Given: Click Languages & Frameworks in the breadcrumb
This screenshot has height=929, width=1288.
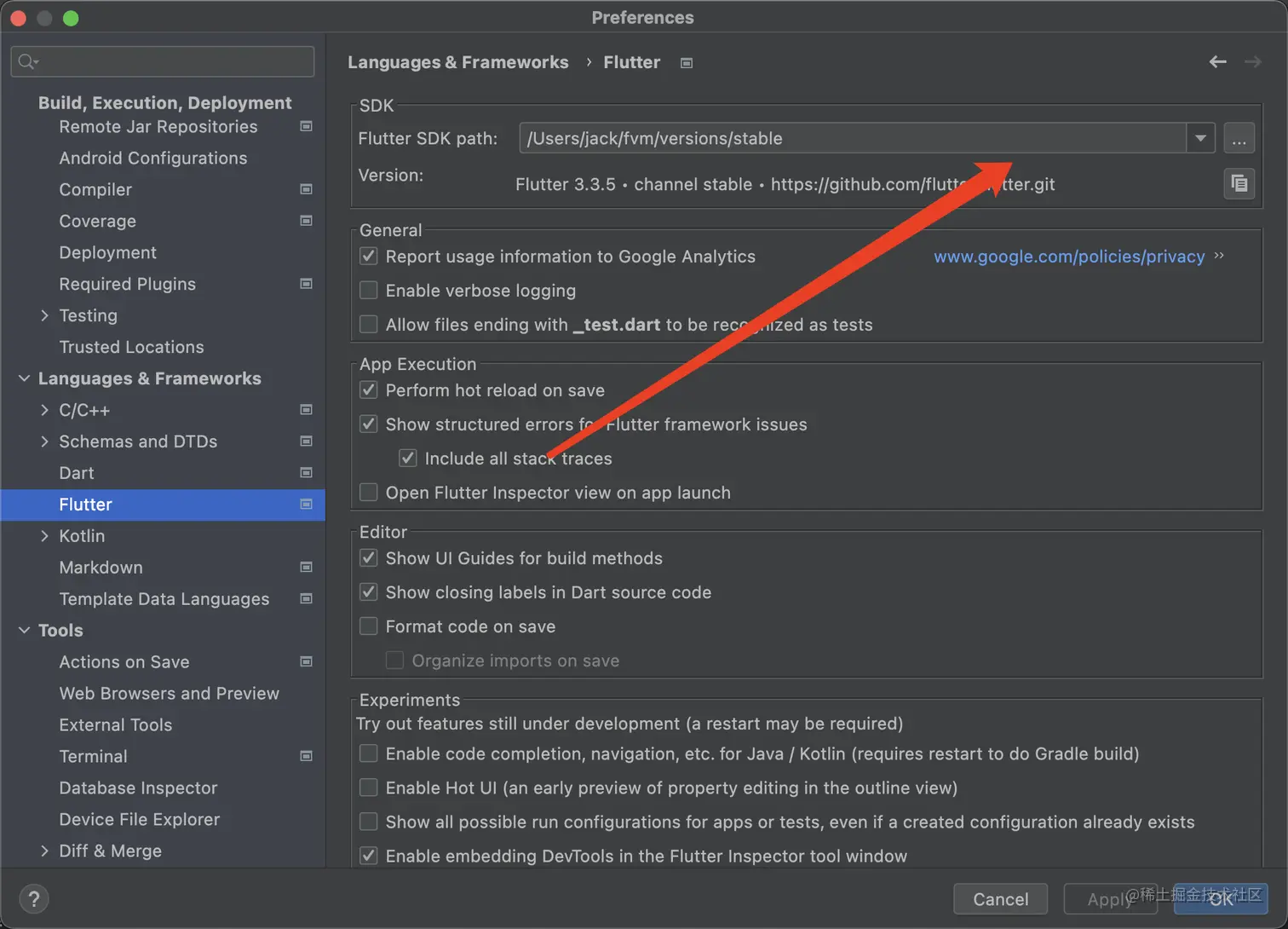Looking at the screenshot, I should 457,62.
